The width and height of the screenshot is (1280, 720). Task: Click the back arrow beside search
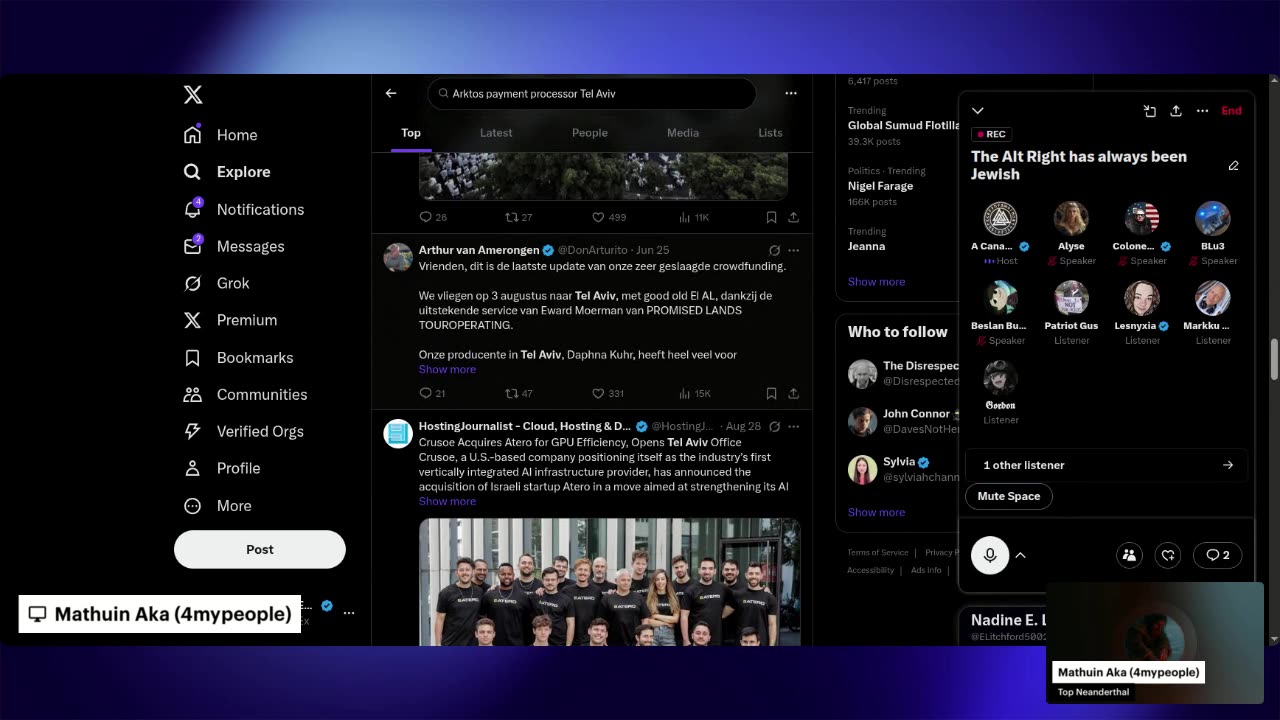tap(391, 93)
